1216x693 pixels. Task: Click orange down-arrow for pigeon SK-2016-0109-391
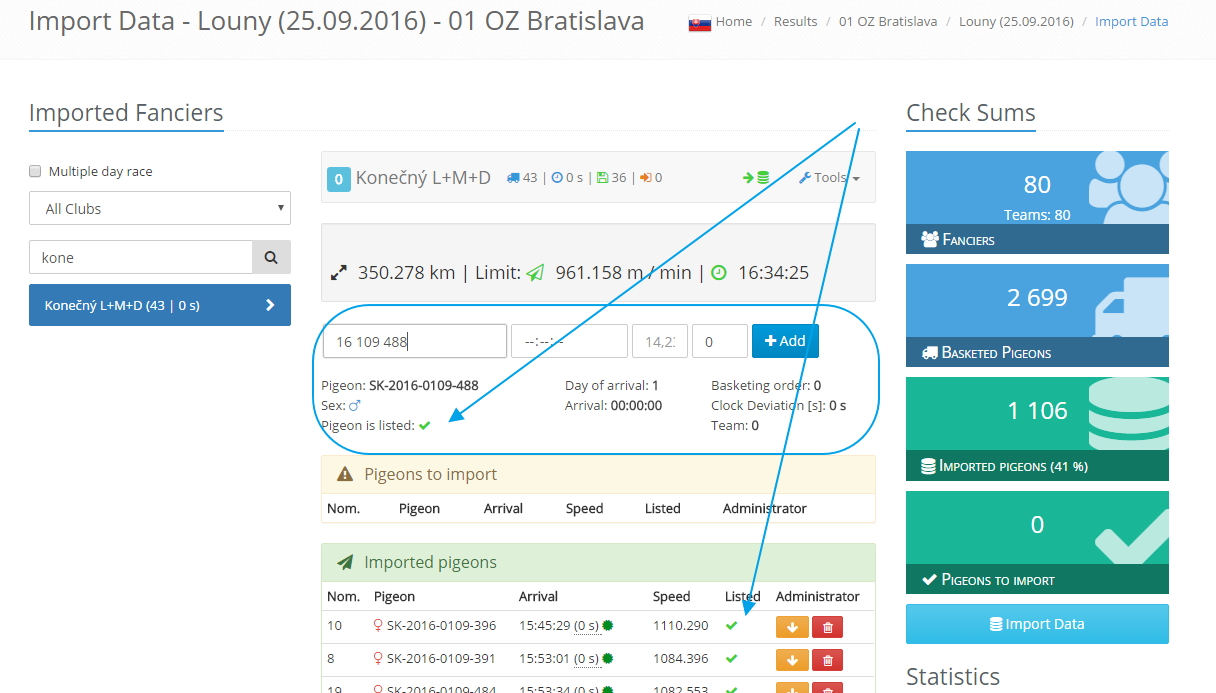(x=791, y=660)
